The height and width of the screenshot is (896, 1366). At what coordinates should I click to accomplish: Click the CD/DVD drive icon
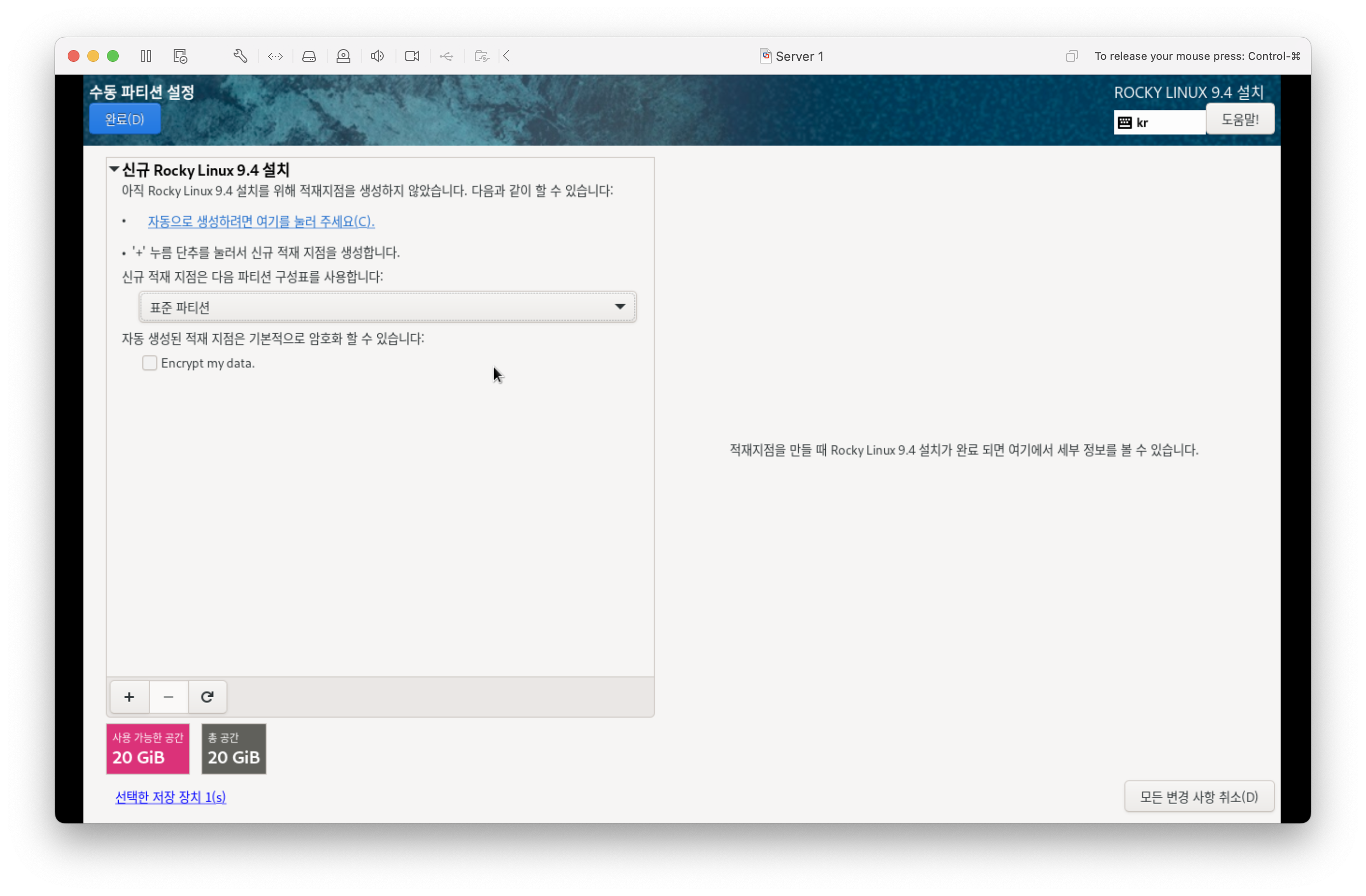(343, 55)
